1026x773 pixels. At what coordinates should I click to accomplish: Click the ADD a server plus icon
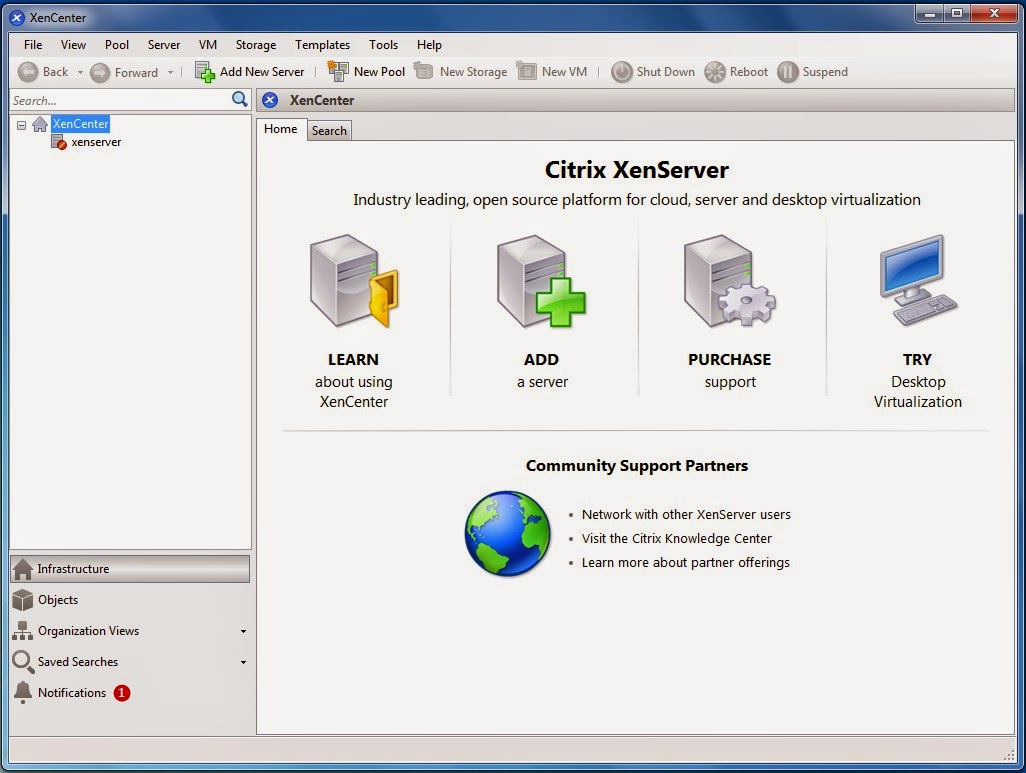541,281
